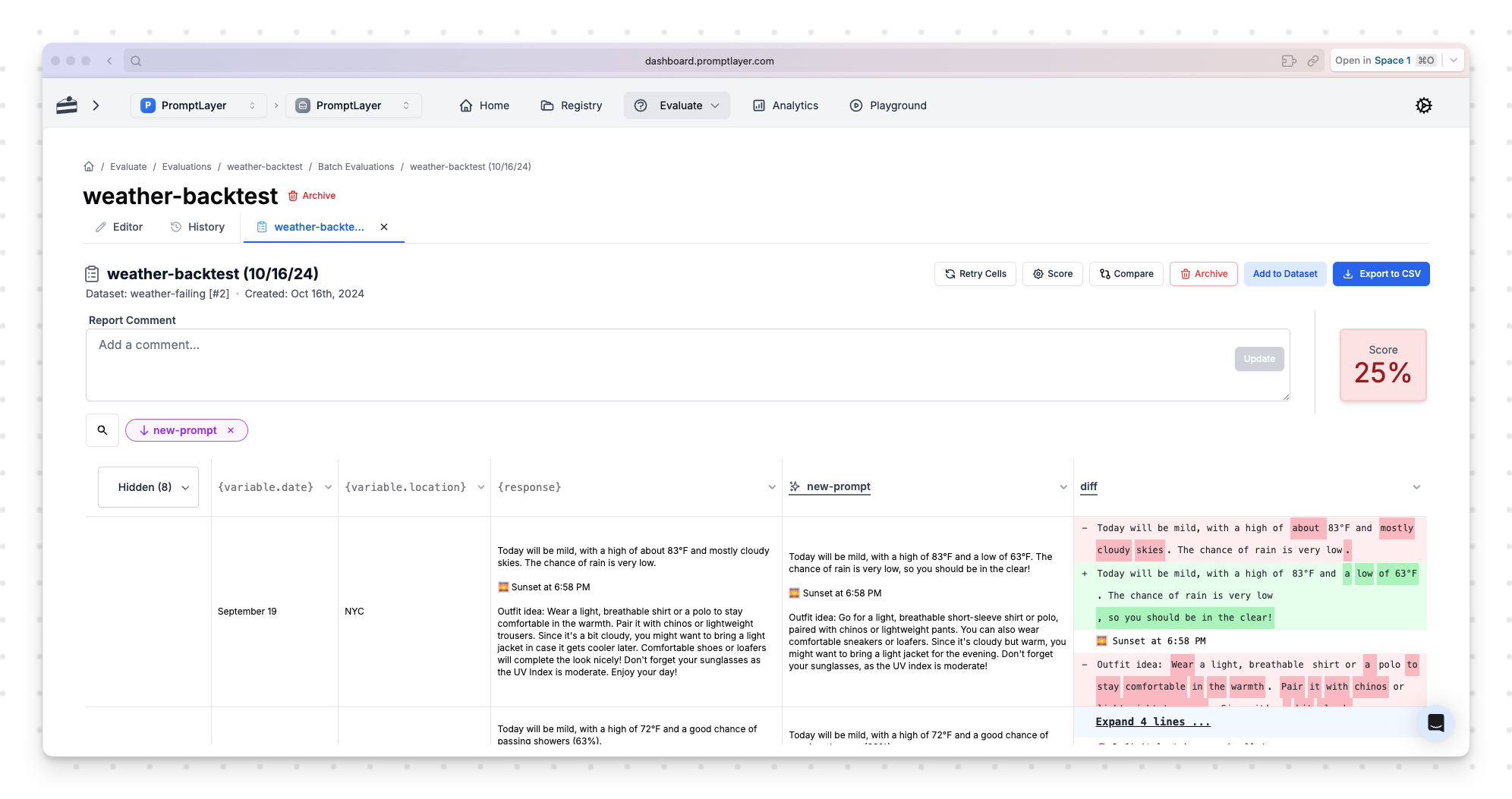The width and height of the screenshot is (1512, 799).
Task: Click the Retry Cells button
Action: [x=975, y=274]
